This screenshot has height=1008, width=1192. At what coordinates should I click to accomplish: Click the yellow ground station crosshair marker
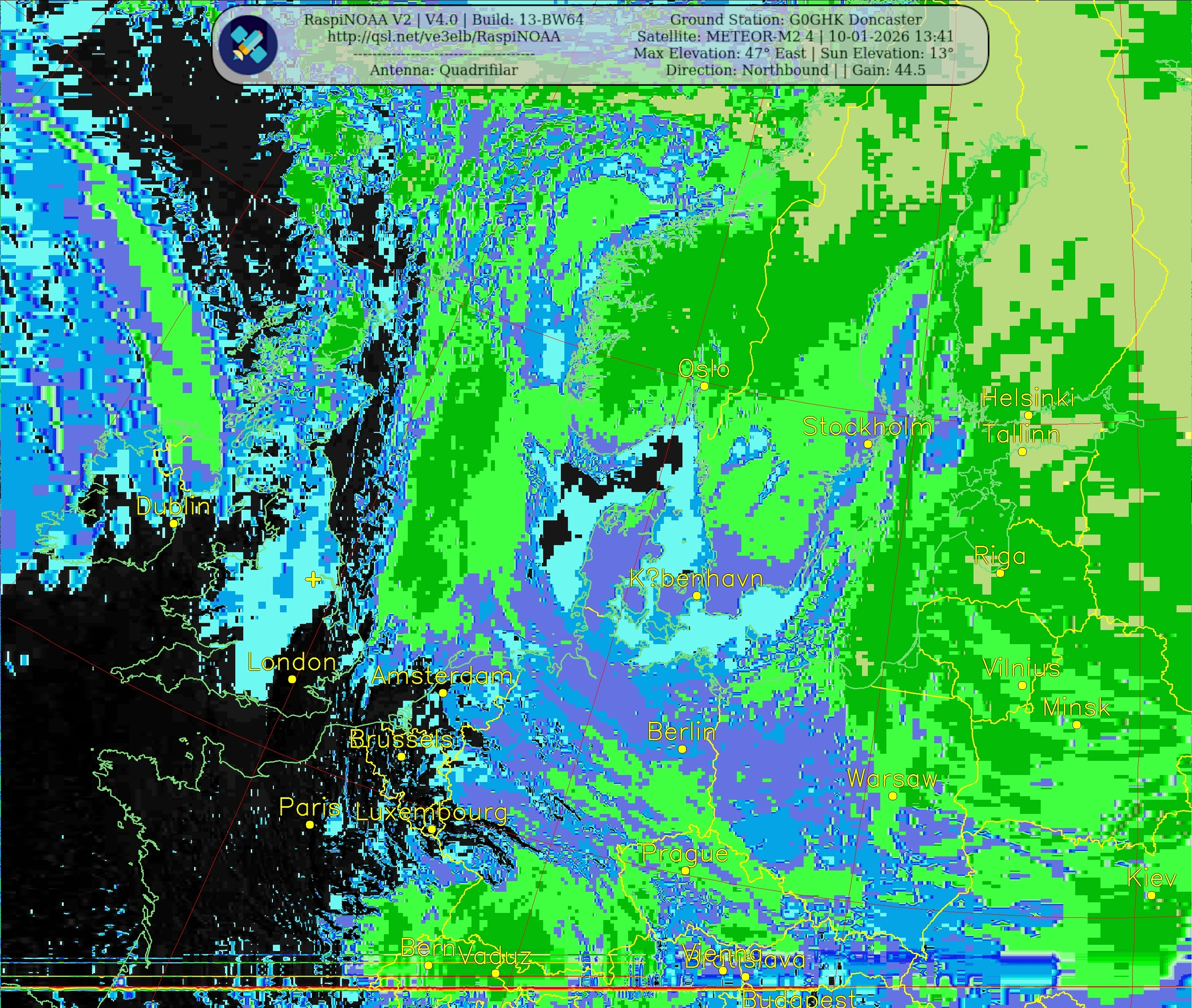coord(313,580)
